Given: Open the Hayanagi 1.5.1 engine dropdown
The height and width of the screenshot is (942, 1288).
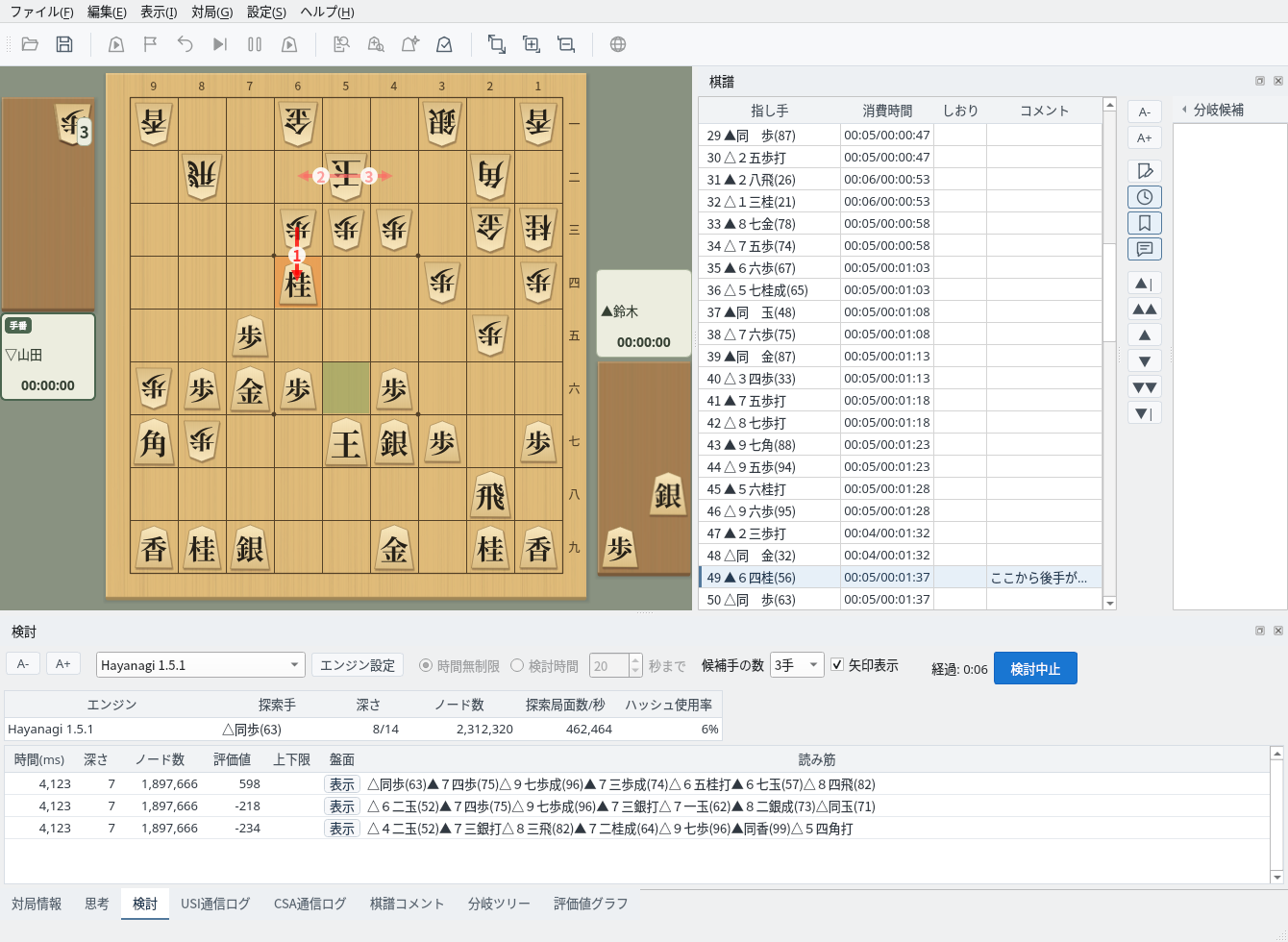Looking at the screenshot, I should 201,665.
